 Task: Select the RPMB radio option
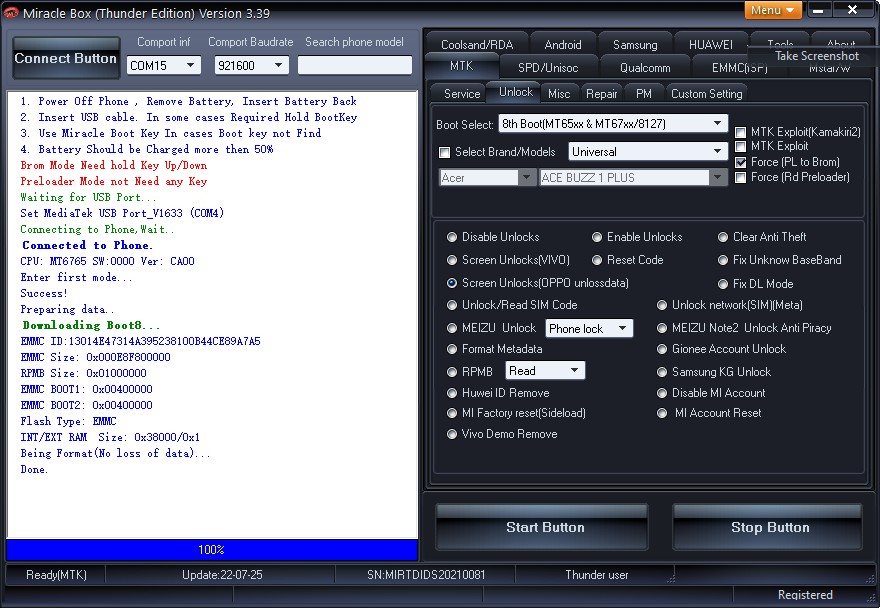click(x=452, y=372)
